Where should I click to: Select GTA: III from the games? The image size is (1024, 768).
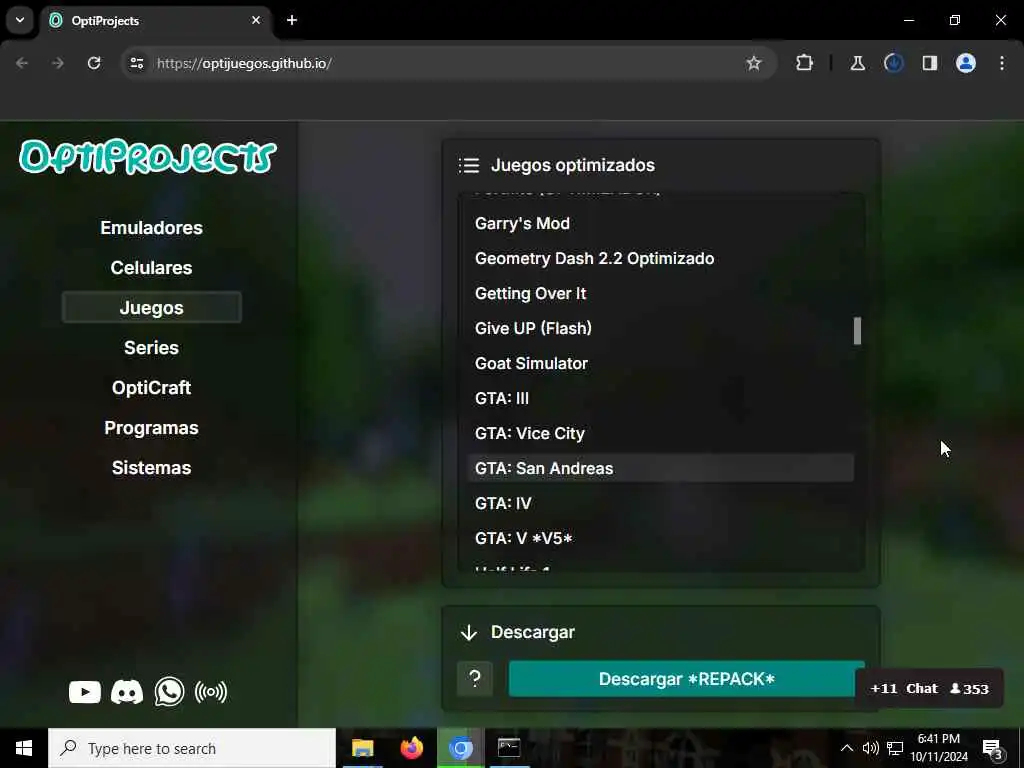(x=660, y=398)
